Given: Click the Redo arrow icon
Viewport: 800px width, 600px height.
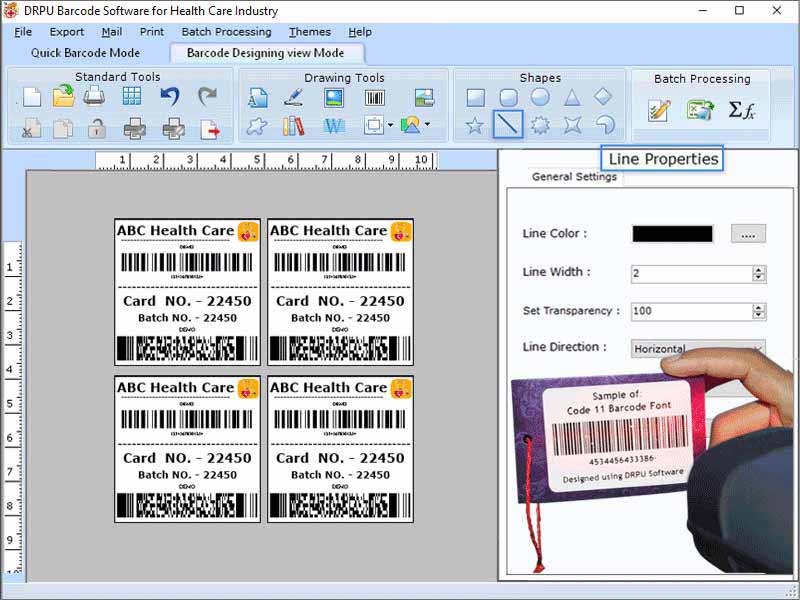Looking at the screenshot, I should click(x=208, y=95).
